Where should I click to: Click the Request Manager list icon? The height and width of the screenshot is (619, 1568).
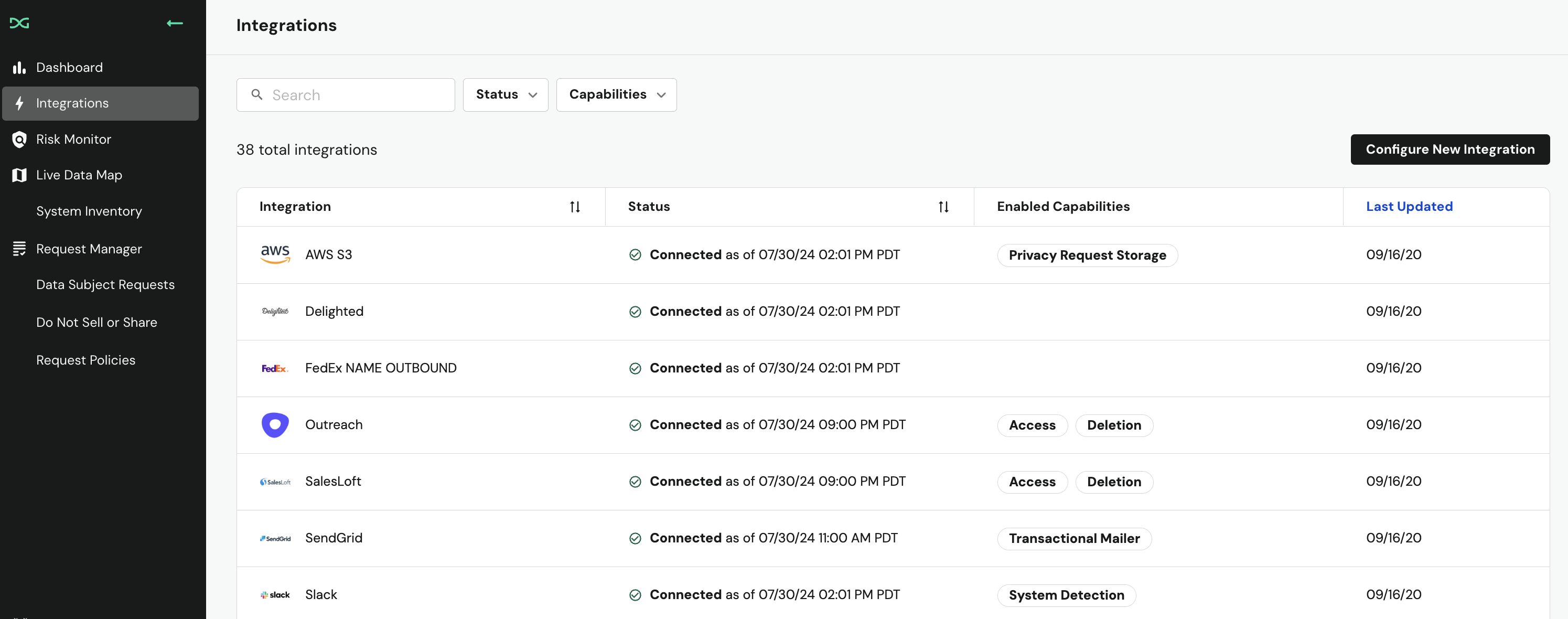coord(19,249)
